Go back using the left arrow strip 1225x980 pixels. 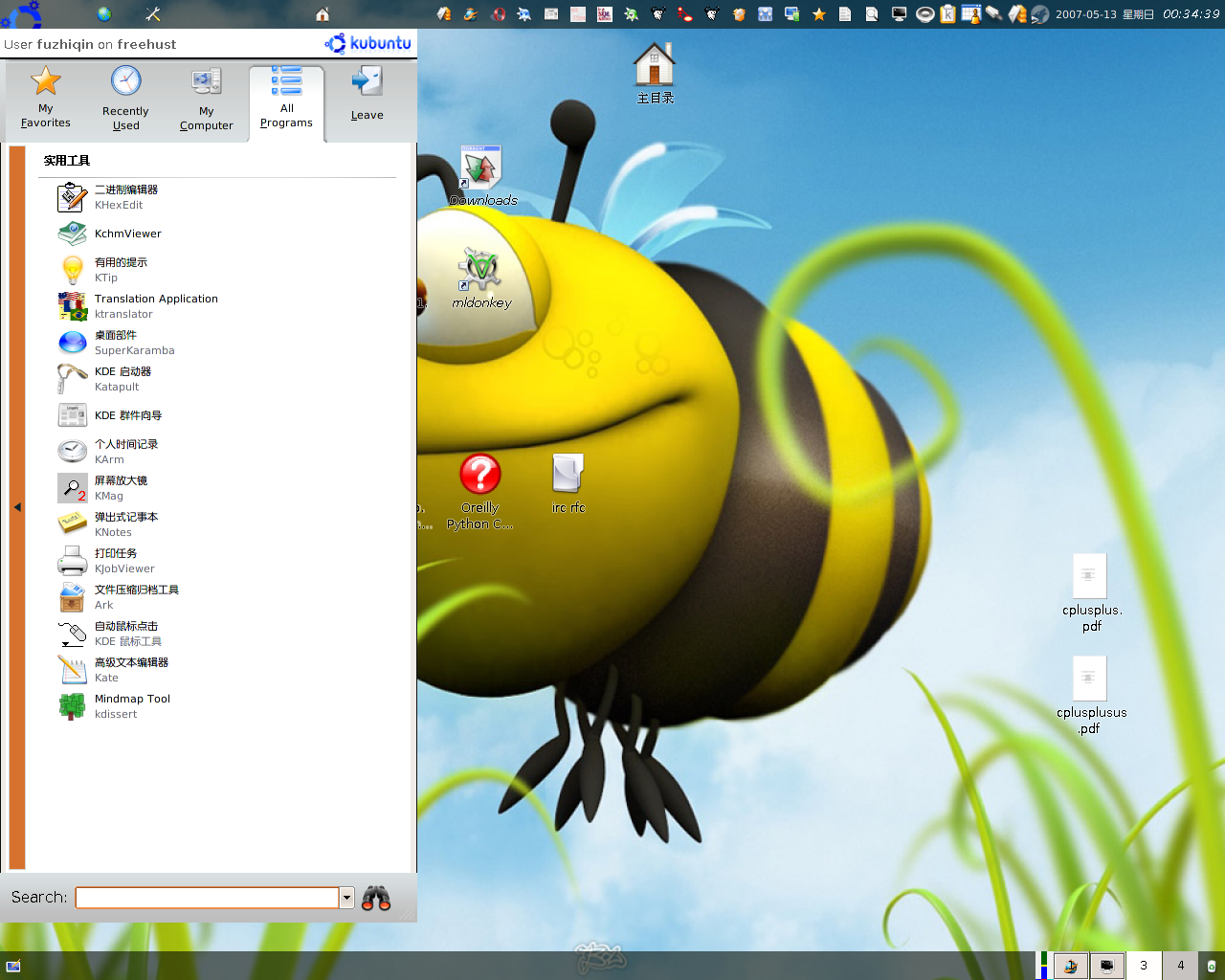tap(16, 507)
